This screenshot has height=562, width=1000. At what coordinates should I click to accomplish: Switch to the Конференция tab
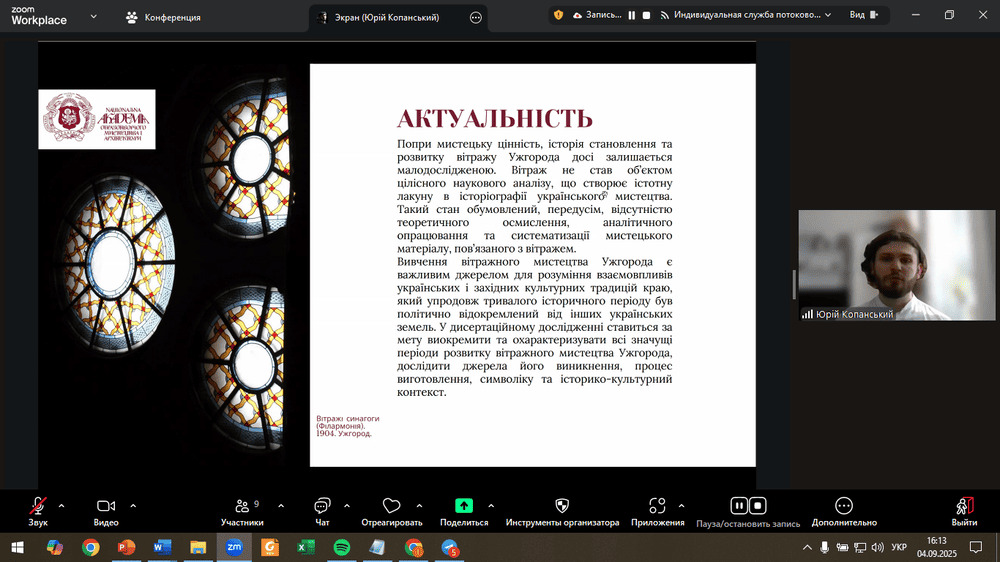[163, 17]
